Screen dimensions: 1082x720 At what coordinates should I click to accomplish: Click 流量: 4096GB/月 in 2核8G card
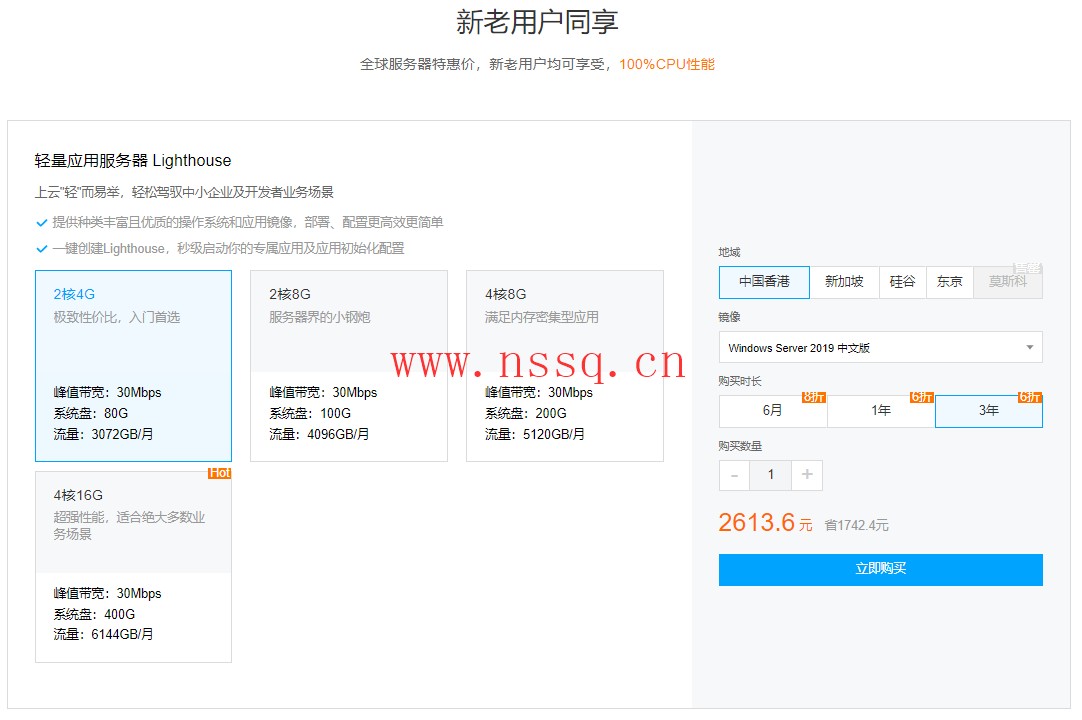[319, 434]
